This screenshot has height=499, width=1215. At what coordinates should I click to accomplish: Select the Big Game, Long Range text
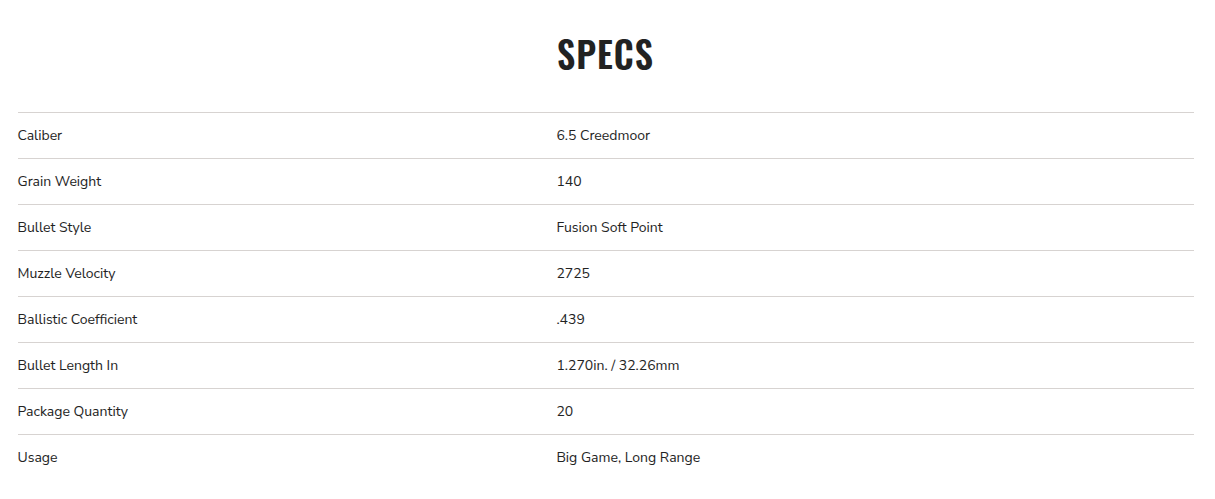click(x=628, y=458)
